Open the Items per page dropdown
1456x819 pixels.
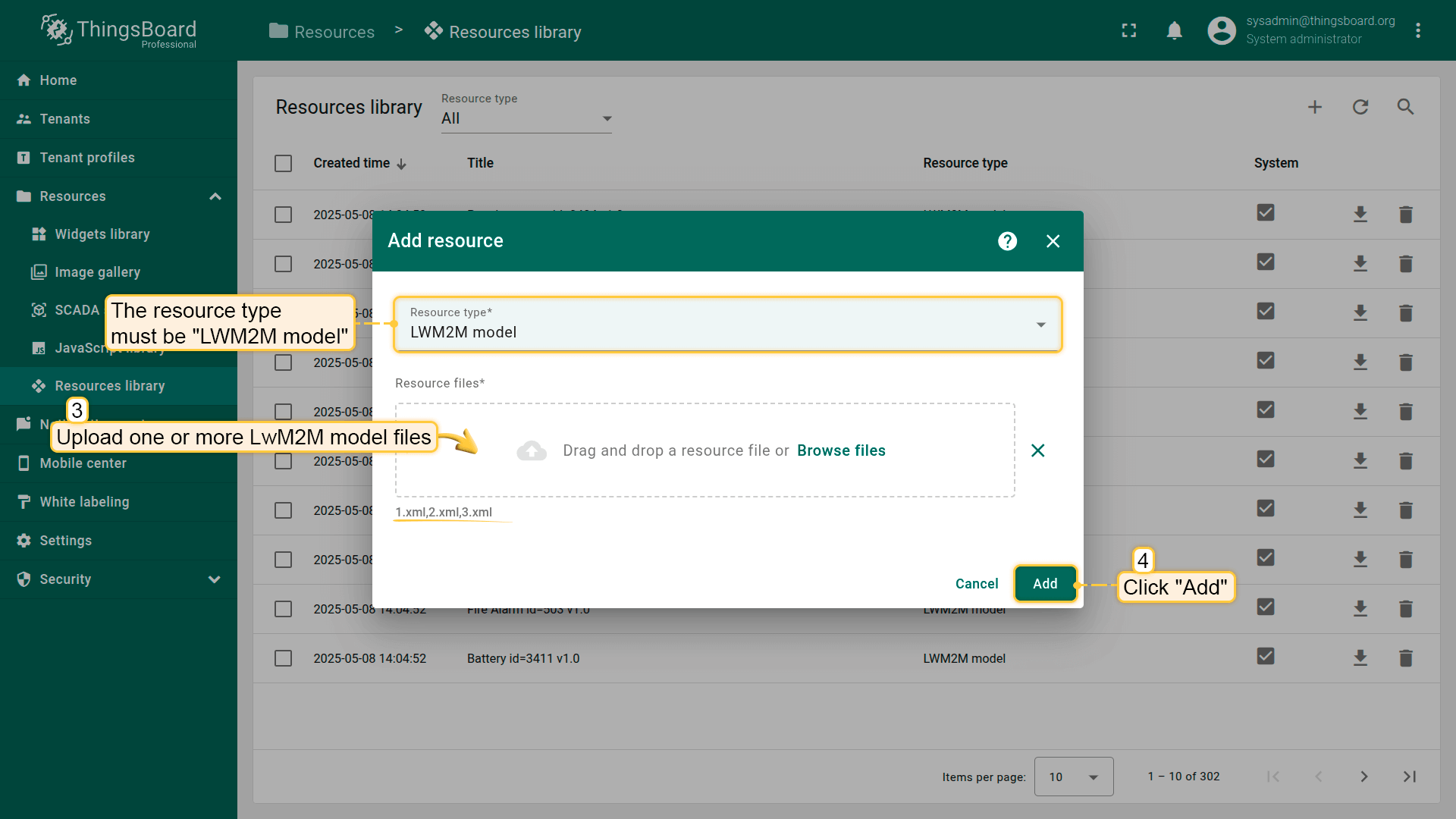point(1073,777)
